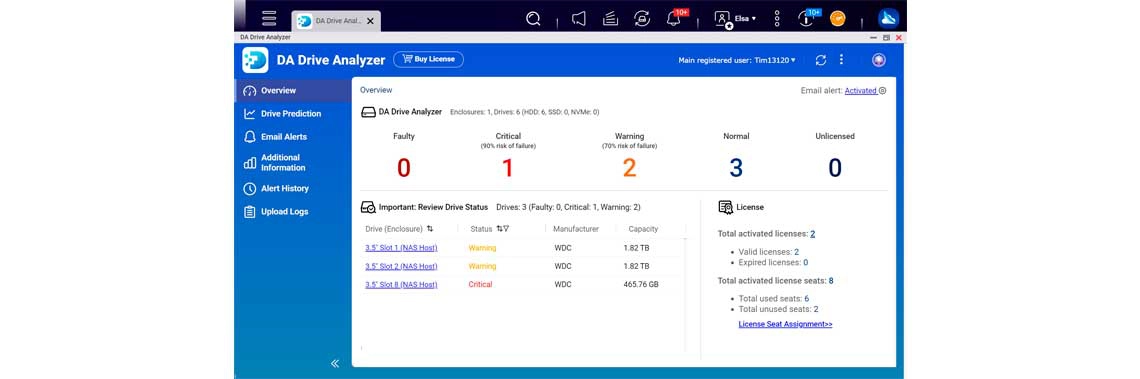Click the Normal count 3
This screenshot has width=1140, height=379.
click(736, 168)
